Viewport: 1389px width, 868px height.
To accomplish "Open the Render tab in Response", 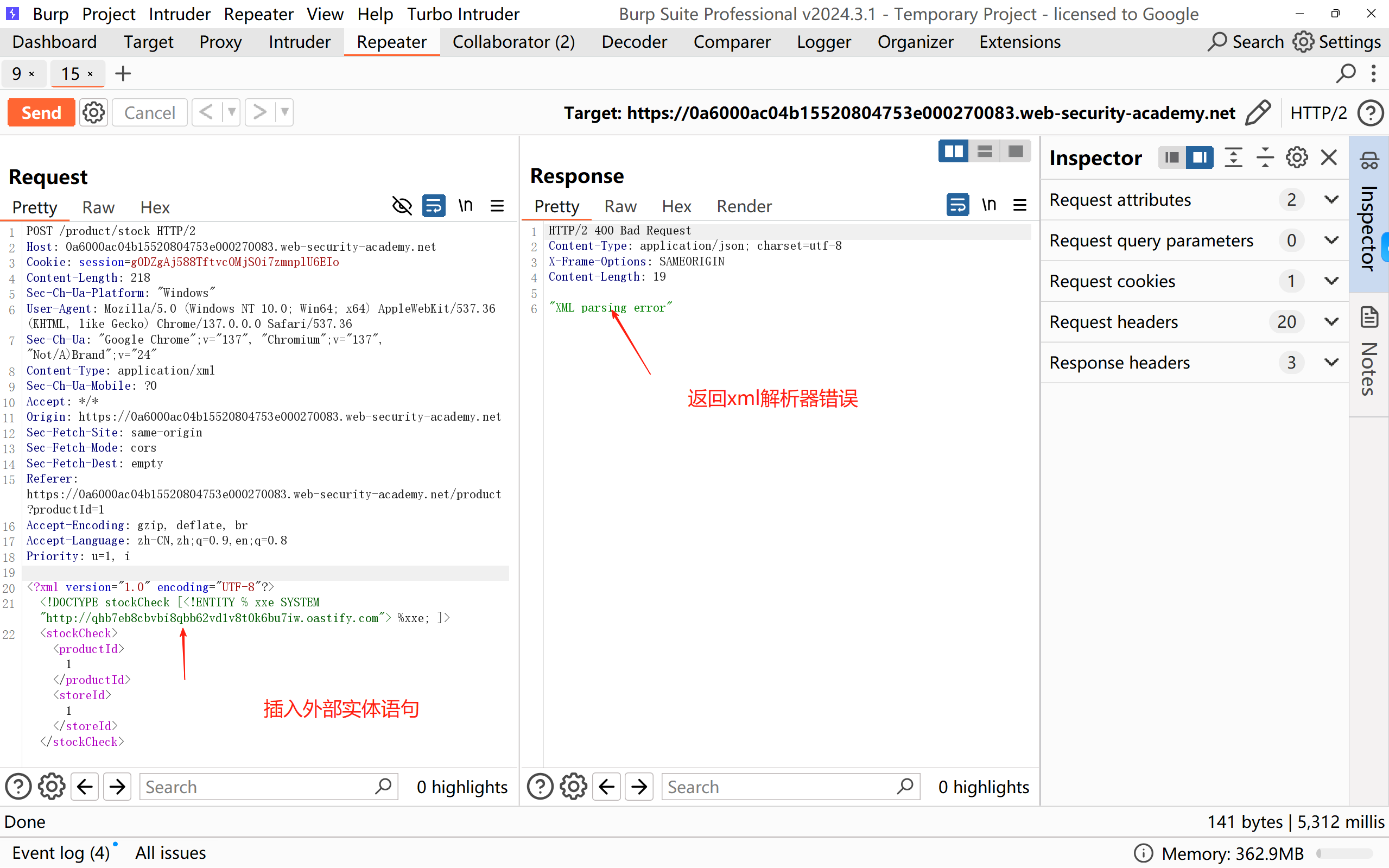I will (744, 206).
